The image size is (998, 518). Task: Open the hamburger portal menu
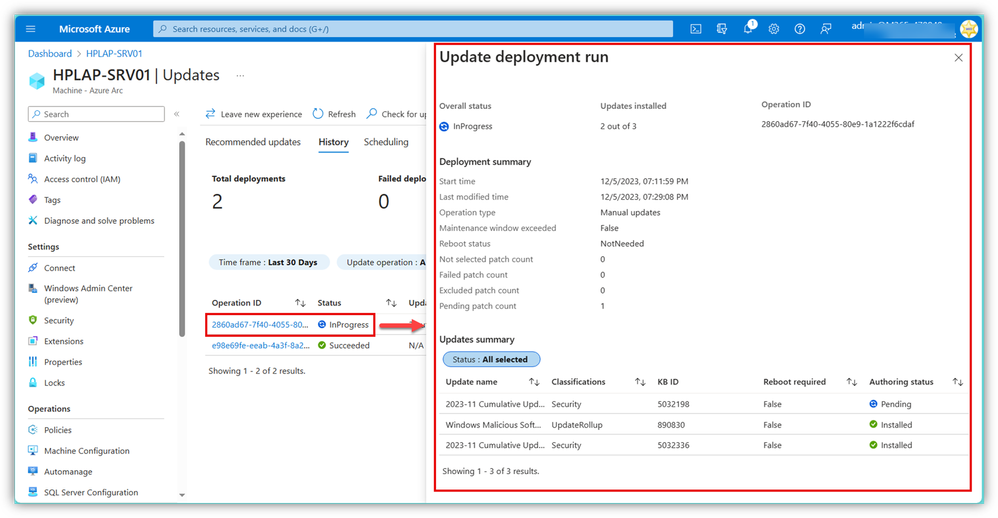tap(31, 29)
